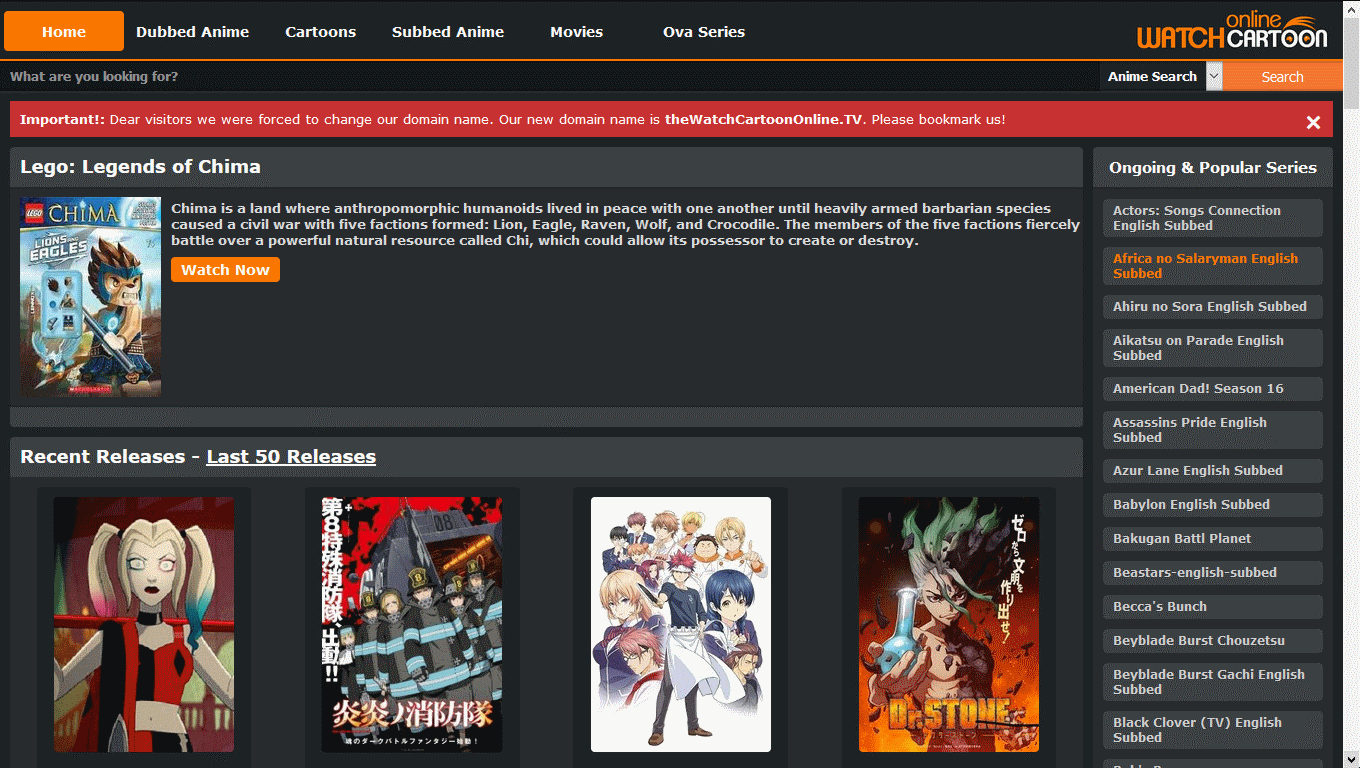Open the Dr. Stone poster thumbnail

coord(949,624)
